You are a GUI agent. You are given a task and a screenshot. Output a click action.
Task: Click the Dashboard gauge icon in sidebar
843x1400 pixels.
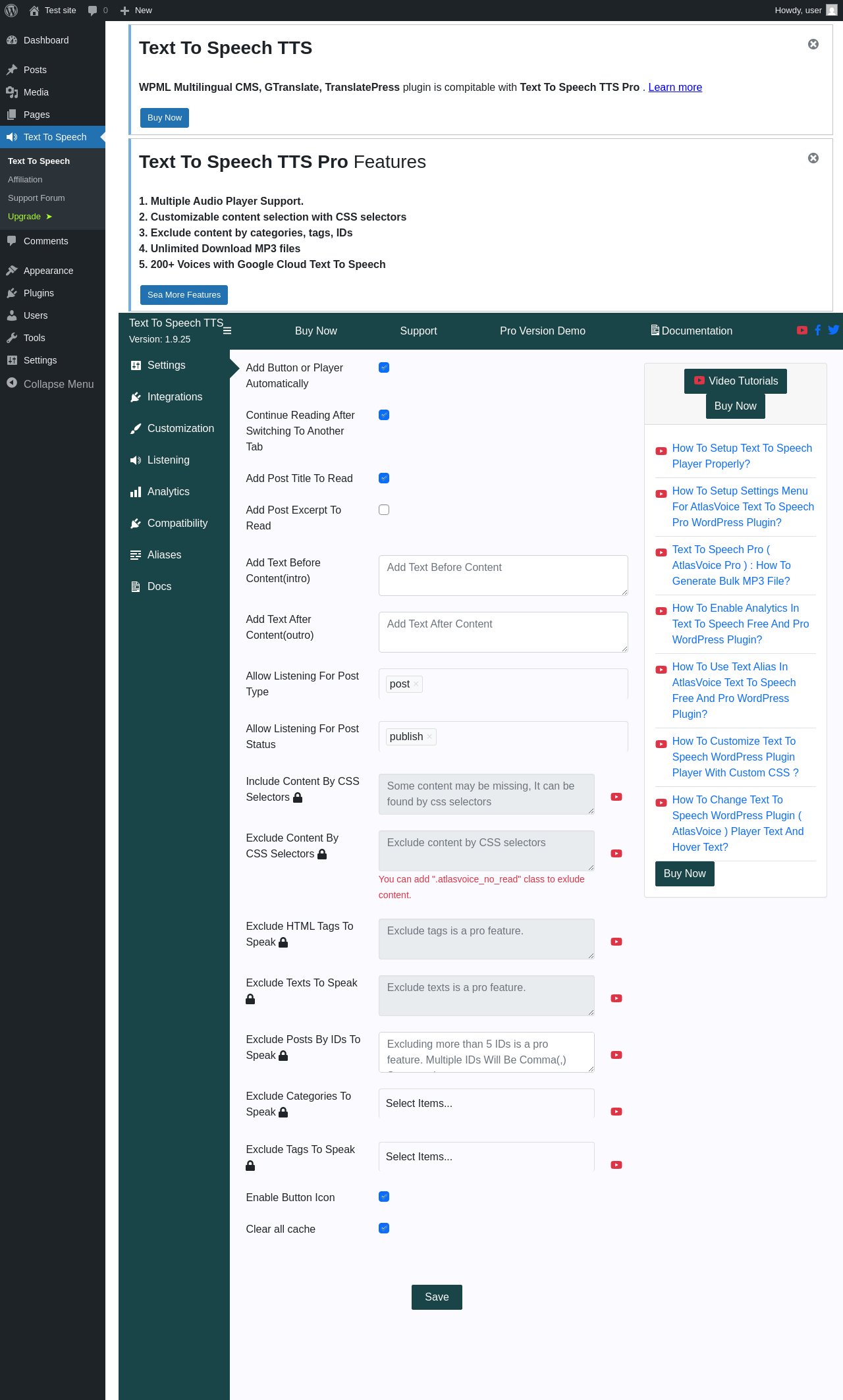click(x=12, y=40)
